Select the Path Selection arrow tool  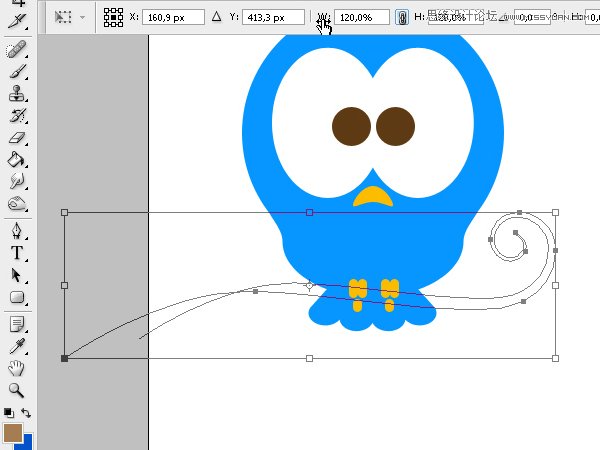pyautogui.click(x=16, y=275)
